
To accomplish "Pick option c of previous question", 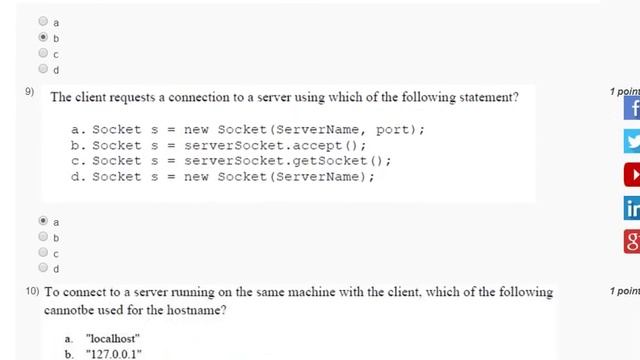I will point(43,53).
